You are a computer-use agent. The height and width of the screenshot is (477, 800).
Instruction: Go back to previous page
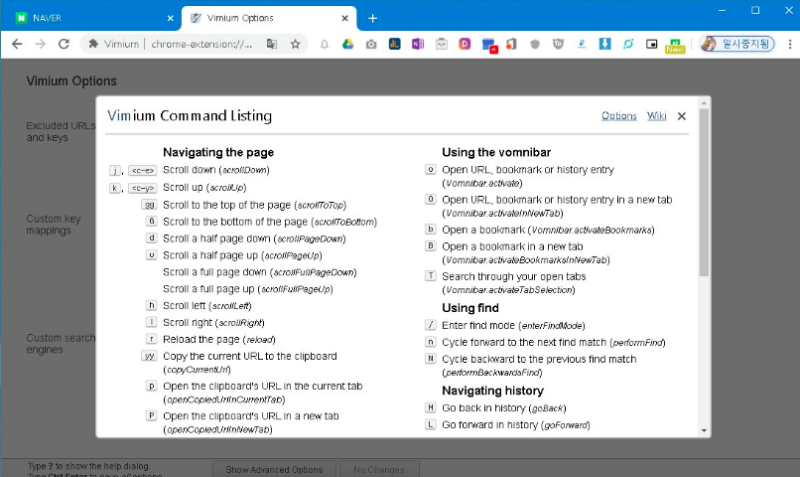pyautogui.click(x=17, y=44)
